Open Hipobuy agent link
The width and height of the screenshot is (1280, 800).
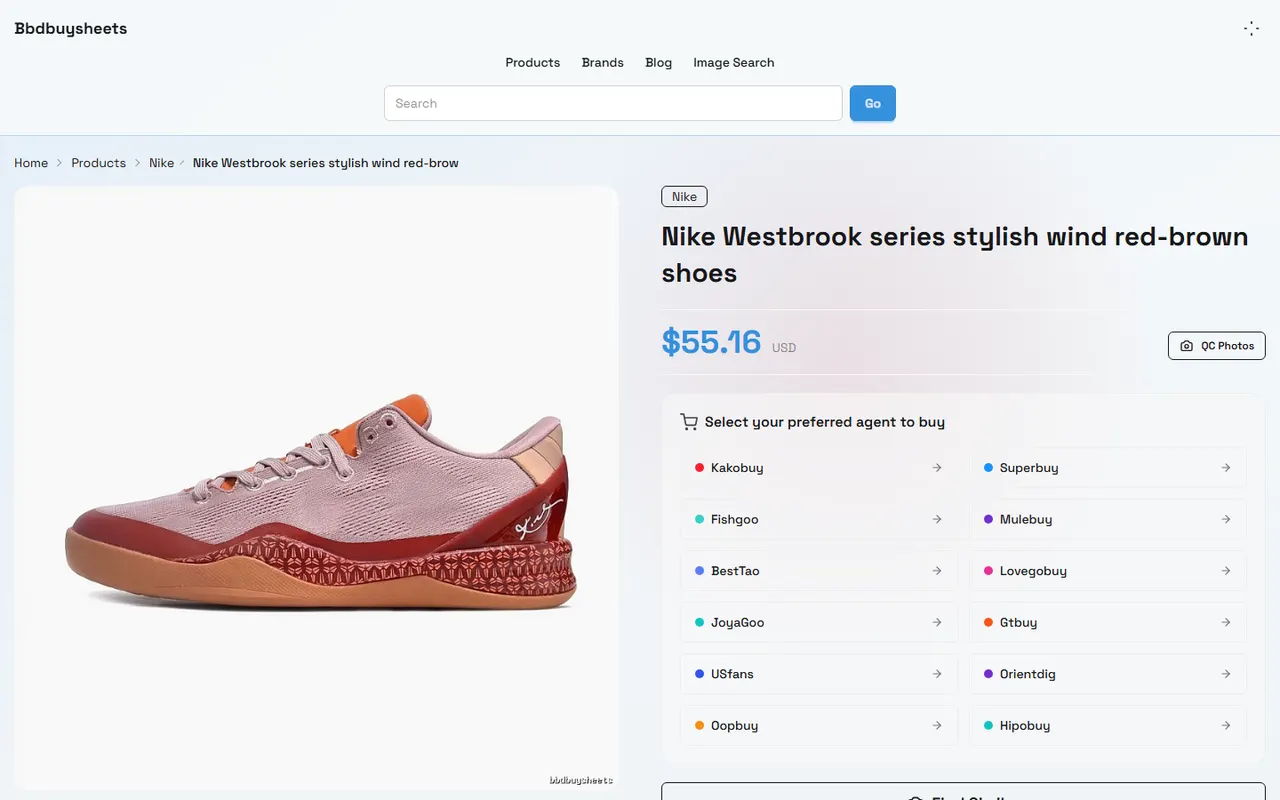tap(1108, 726)
